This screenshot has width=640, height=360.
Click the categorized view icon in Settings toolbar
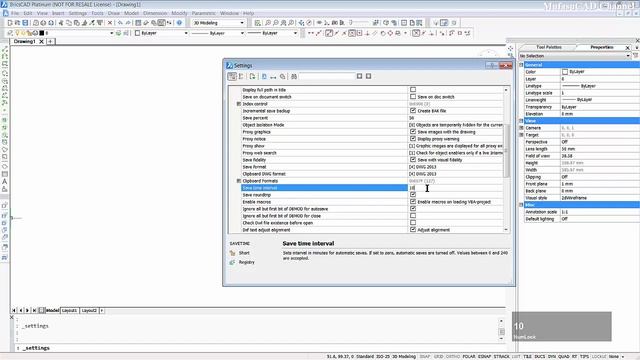coord(232,76)
